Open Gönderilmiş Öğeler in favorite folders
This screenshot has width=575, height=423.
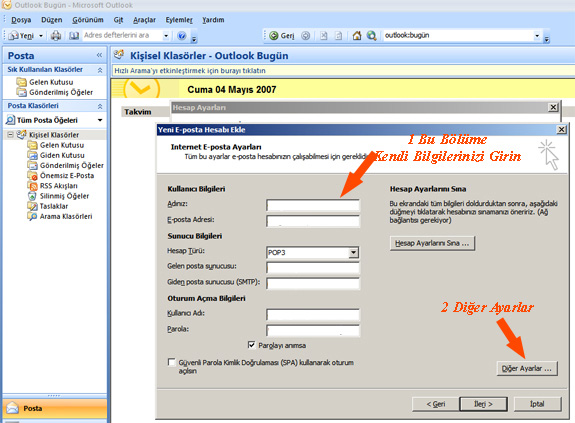[x=55, y=92]
